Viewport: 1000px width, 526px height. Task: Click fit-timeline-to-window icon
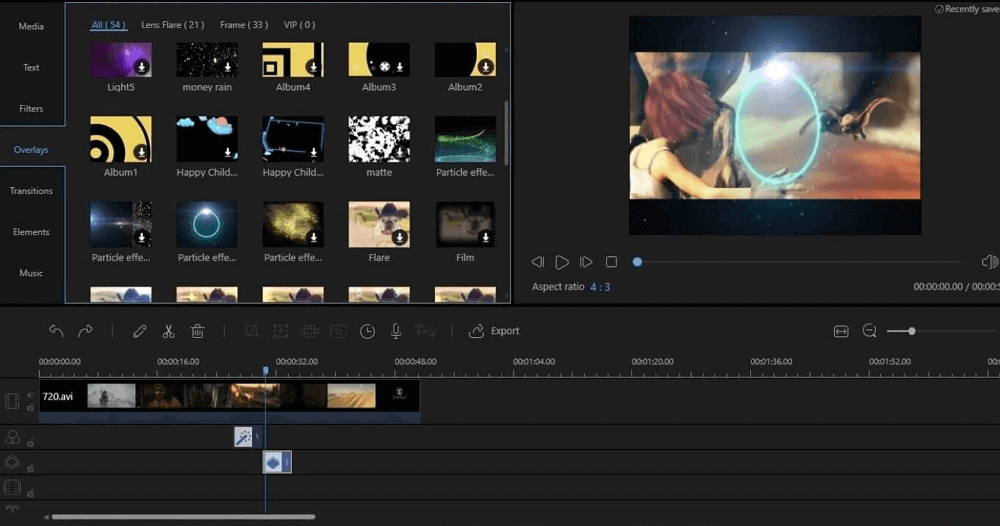coord(841,331)
